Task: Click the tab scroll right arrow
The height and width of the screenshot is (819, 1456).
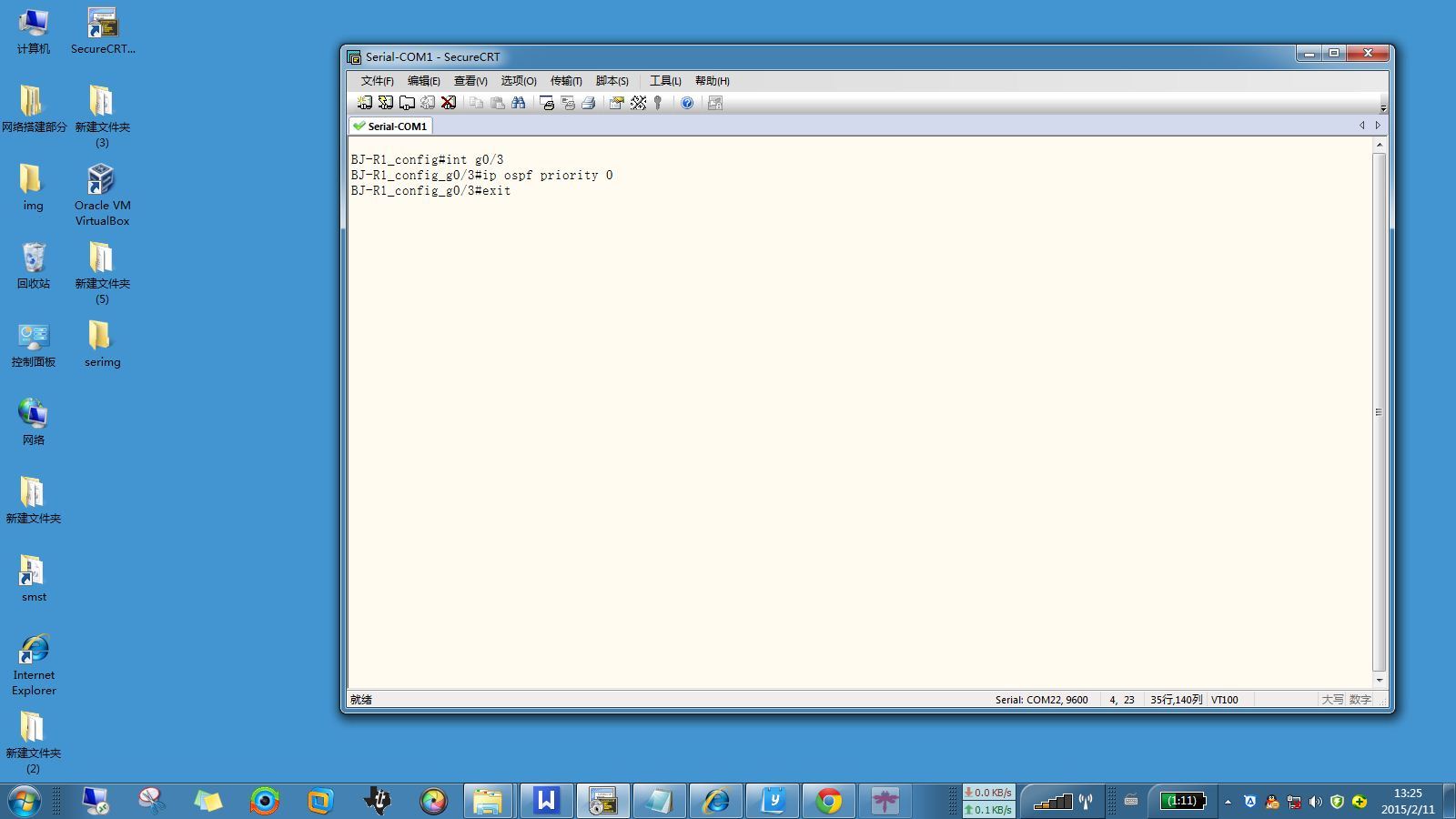Action: point(1378,126)
